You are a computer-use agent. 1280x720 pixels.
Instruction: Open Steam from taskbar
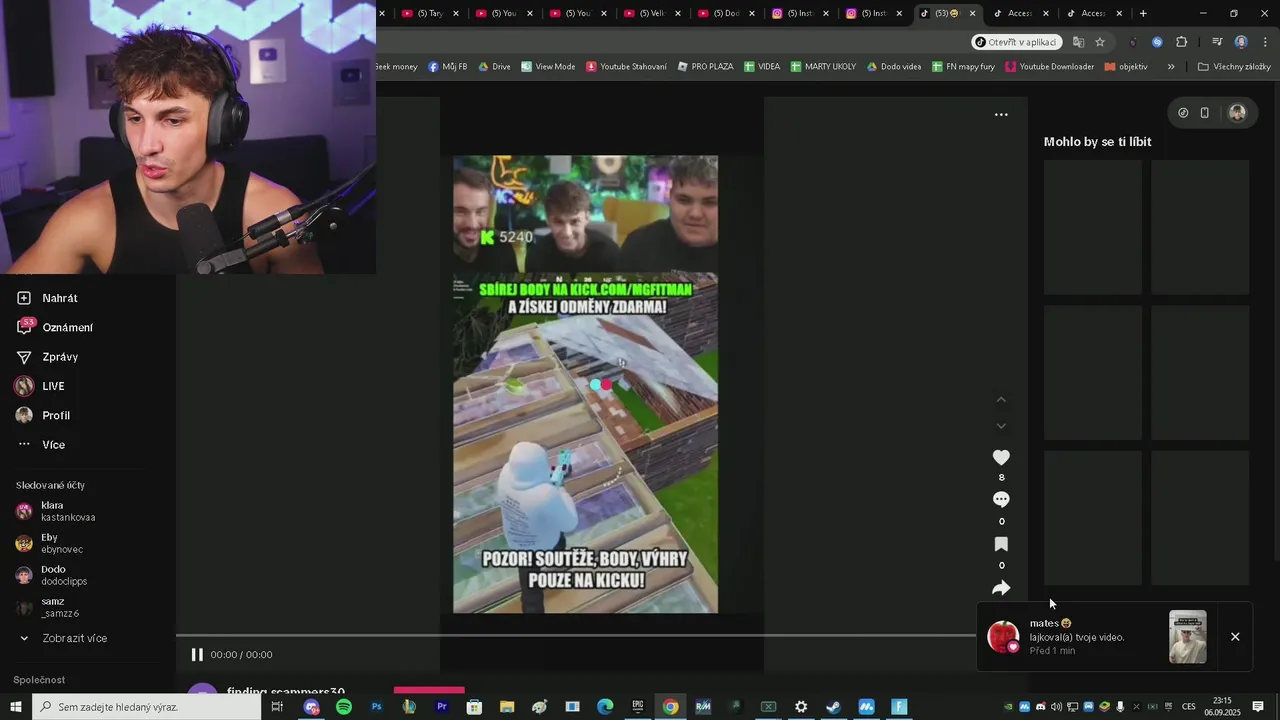pos(833,707)
